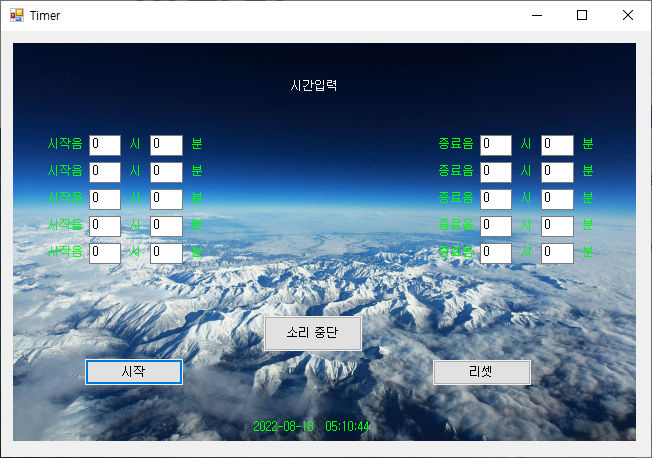The height and width of the screenshot is (458, 652).
Task: Click the 소리 중단 button
Action: click(x=313, y=333)
